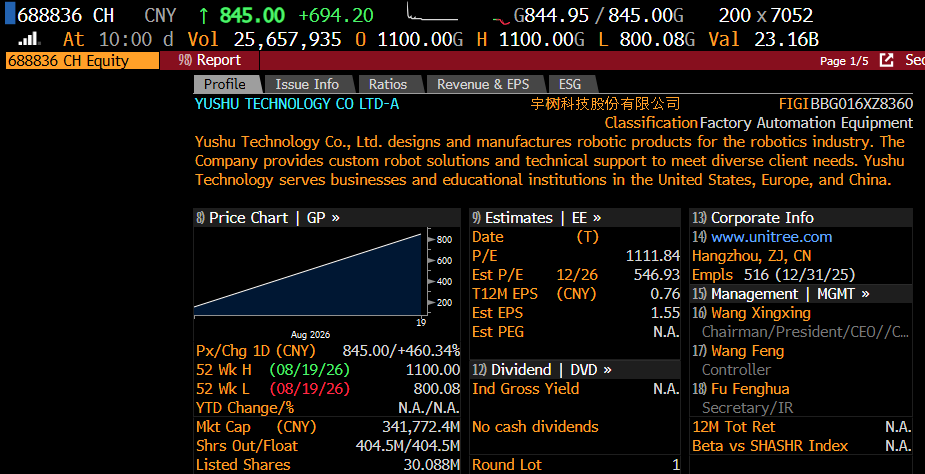
Task: Click the green up-arrow price indicator
Action: click(204, 15)
